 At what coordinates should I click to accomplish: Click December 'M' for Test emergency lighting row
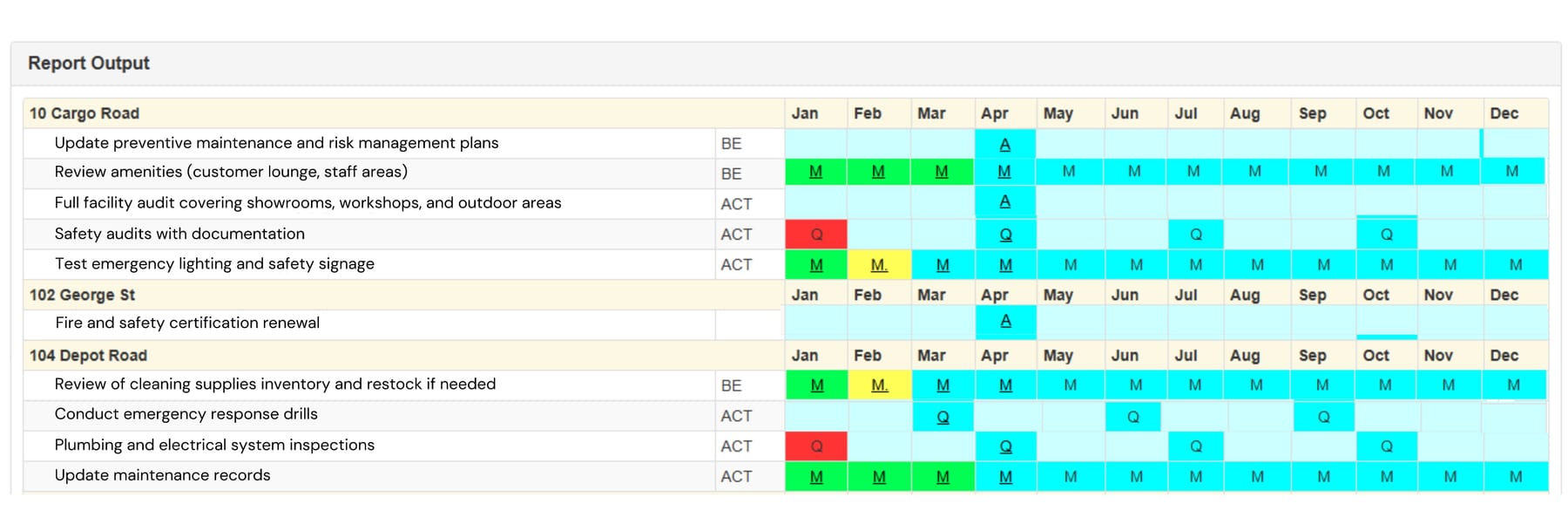tap(1516, 265)
